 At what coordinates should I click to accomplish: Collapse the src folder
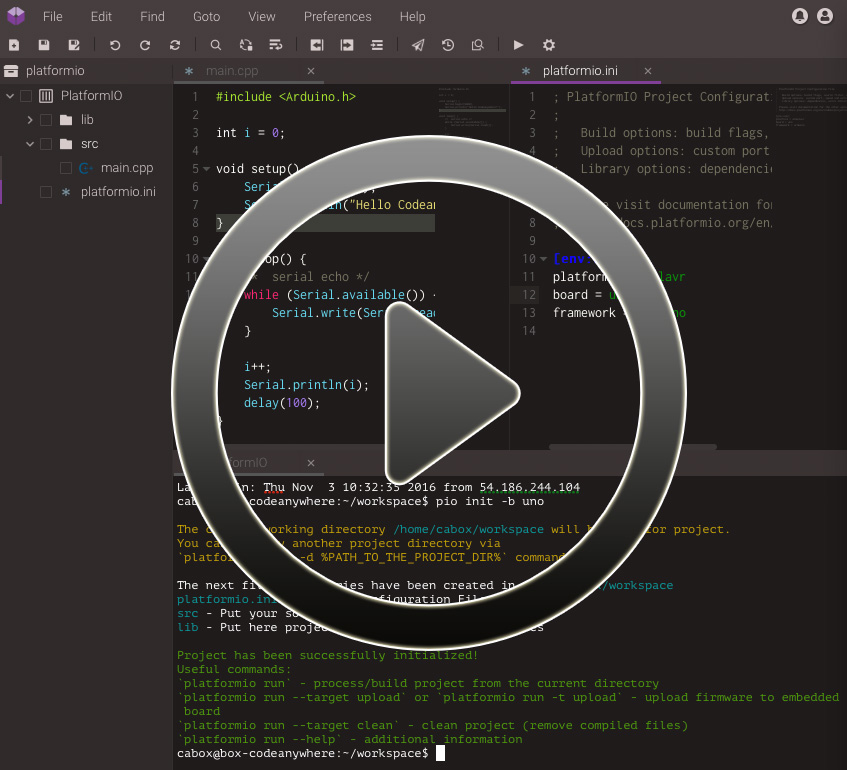point(30,144)
